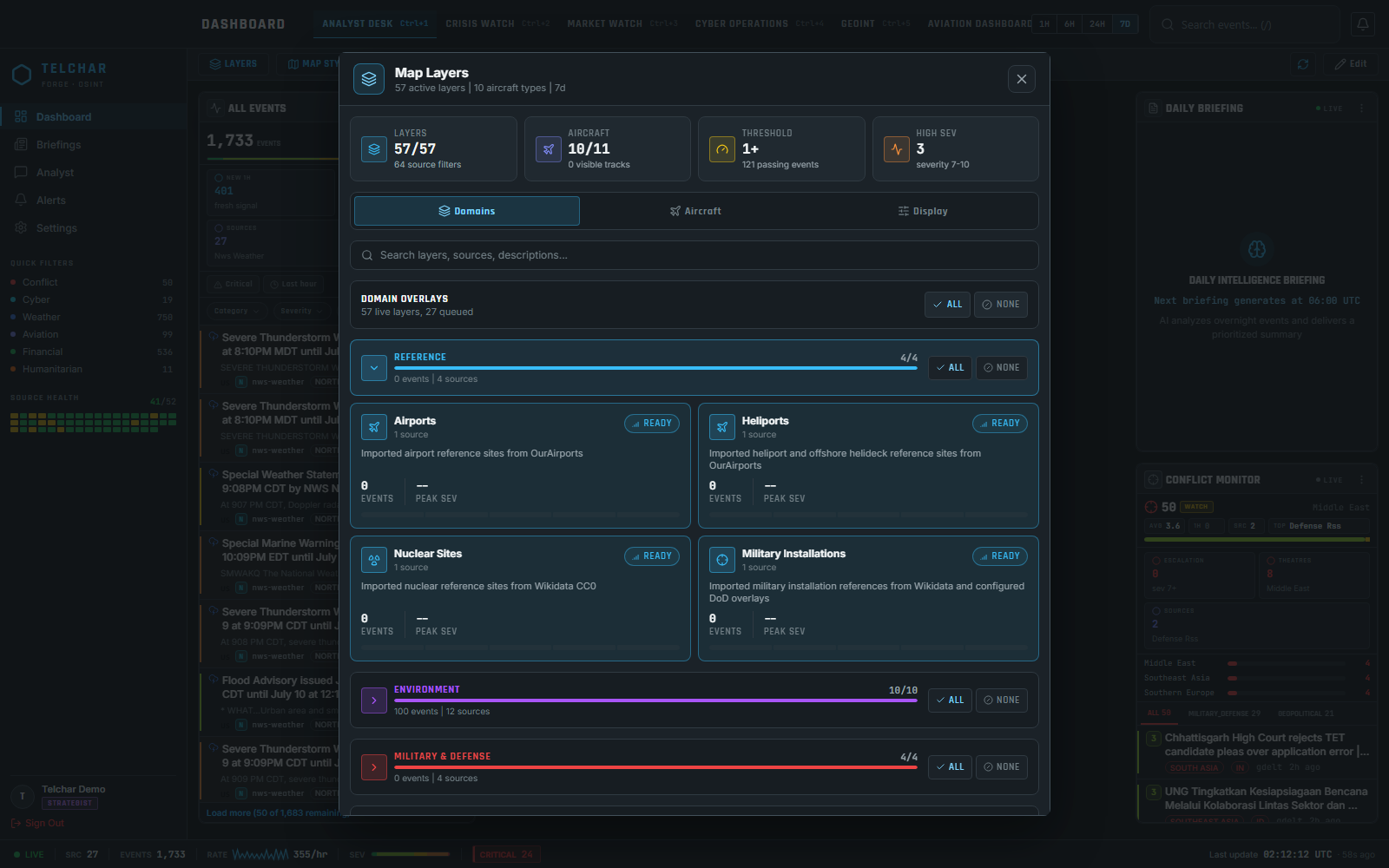Open the Cyber Operations tab
The height and width of the screenshot is (868, 1389).
coord(759,23)
